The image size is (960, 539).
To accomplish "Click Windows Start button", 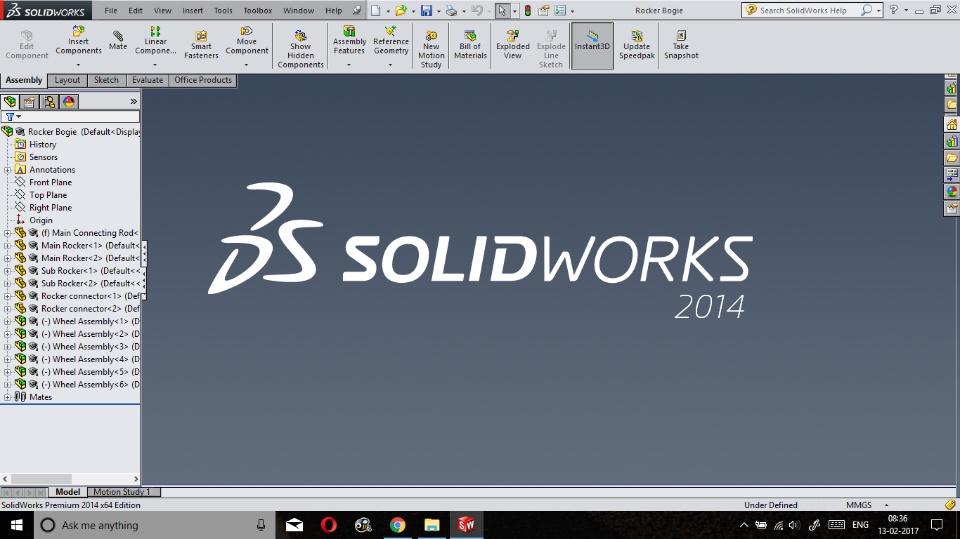I will point(17,525).
